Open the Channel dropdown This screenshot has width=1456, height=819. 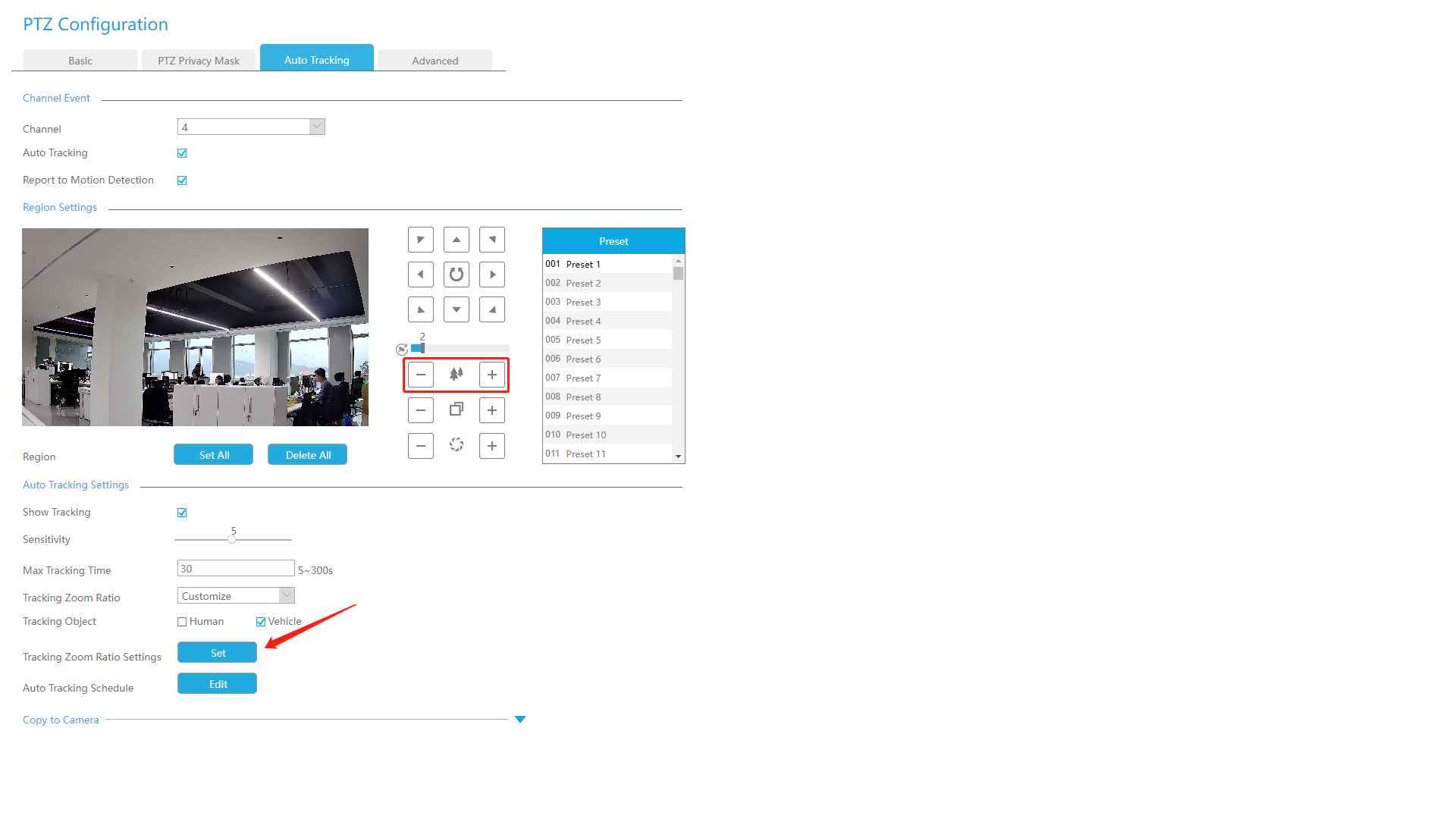click(x=251, y=127)
